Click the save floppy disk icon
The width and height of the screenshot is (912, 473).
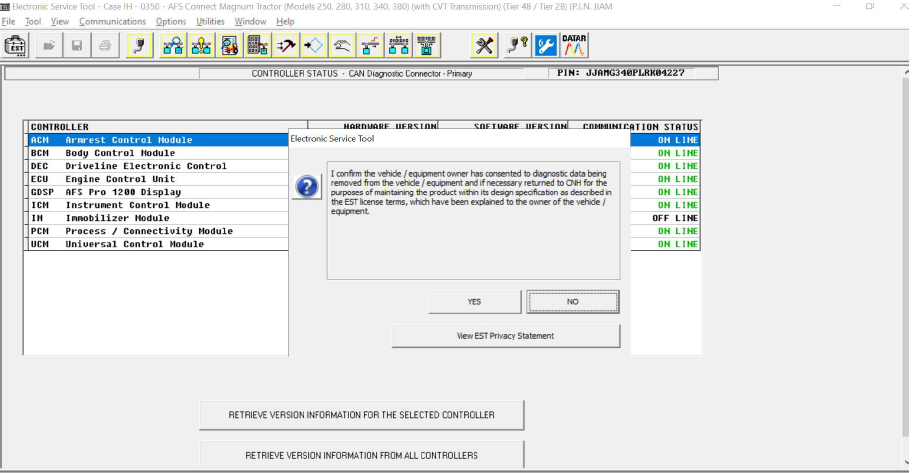tap(77, 45)
